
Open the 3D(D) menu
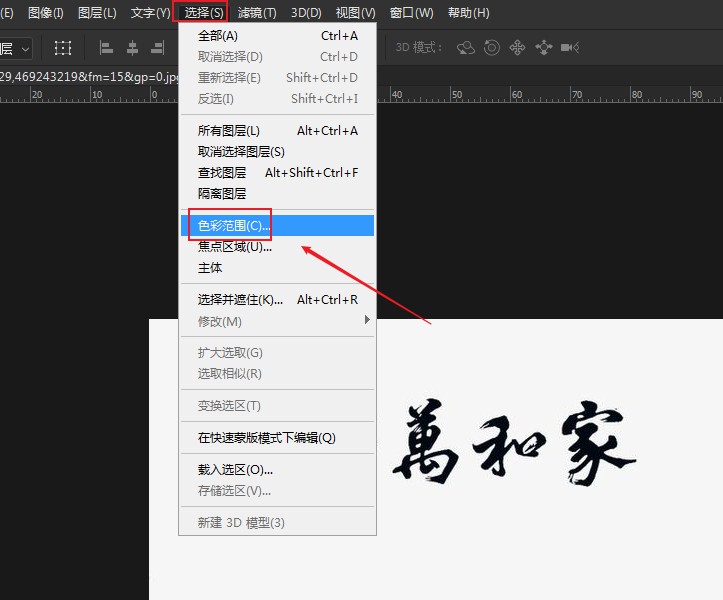click(306, 12)
